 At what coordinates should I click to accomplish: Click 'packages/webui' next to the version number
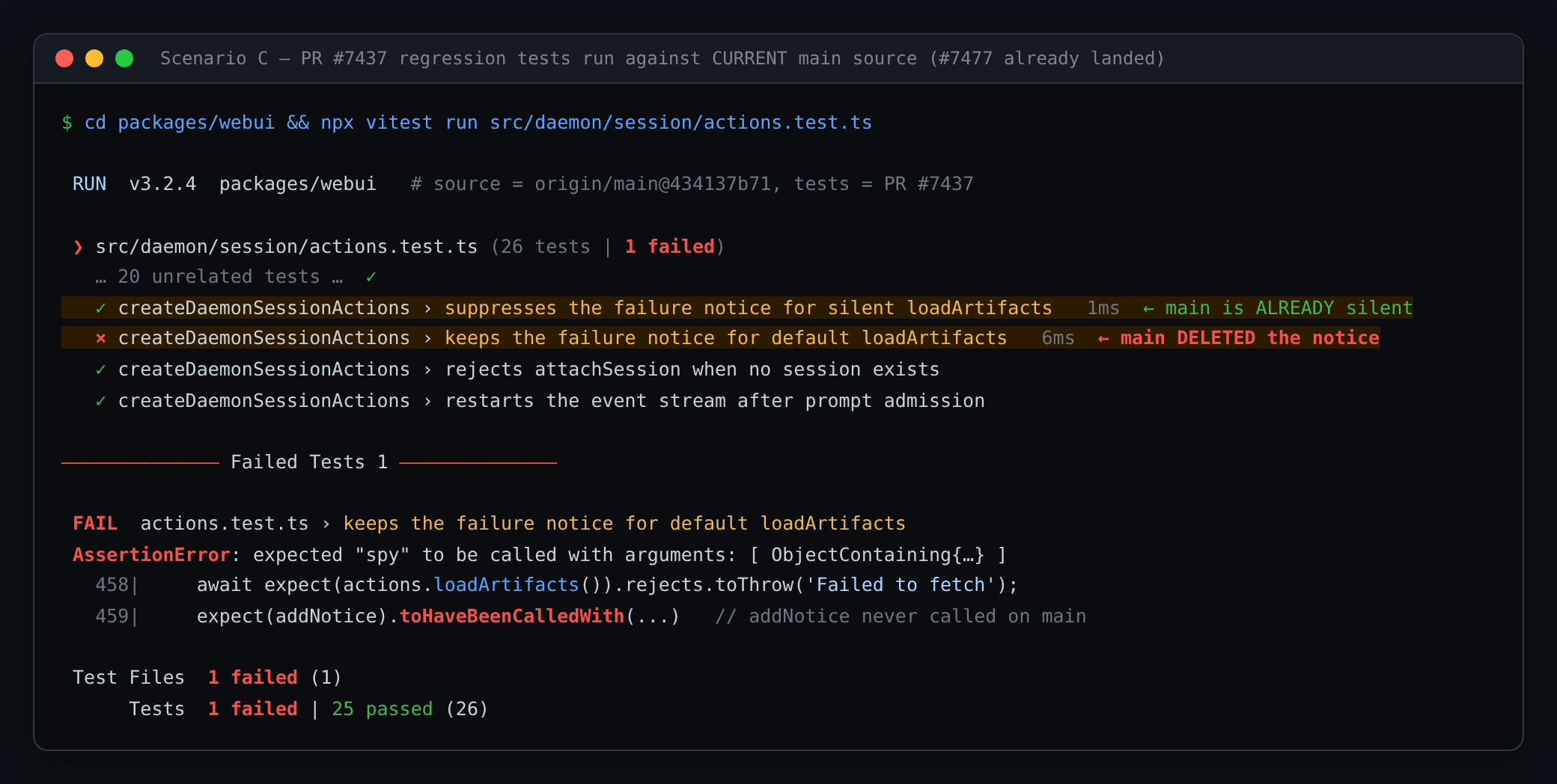point(298,184)
